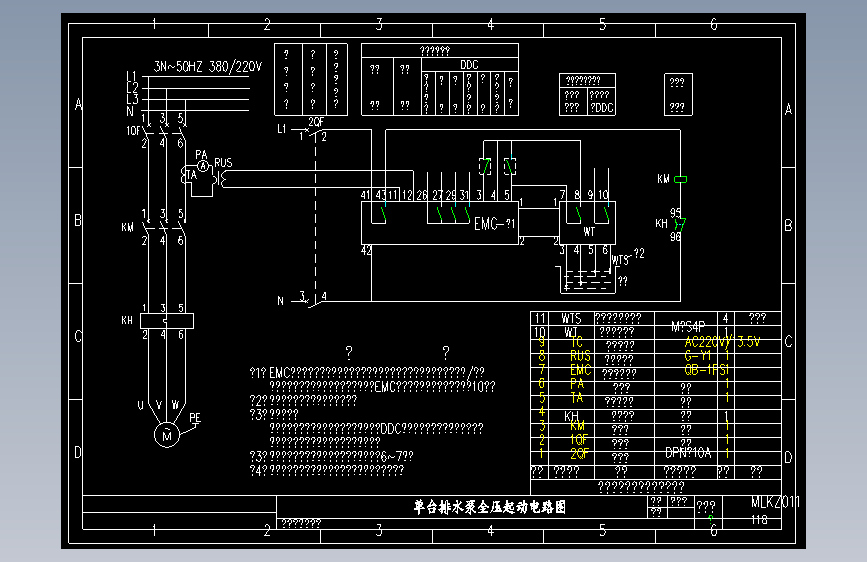Click the 'WT' label inside level controller box
This screenshot has height=562, width=867.
pos(589,231)
